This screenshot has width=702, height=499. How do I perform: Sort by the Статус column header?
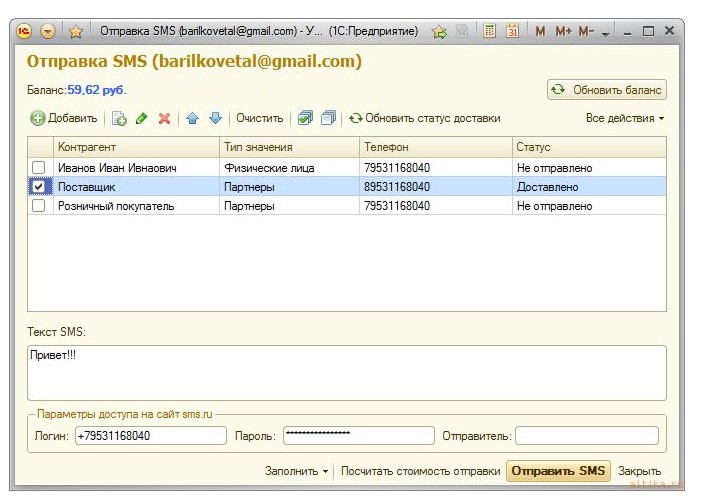pyautogui.click(x=588, y=147)
